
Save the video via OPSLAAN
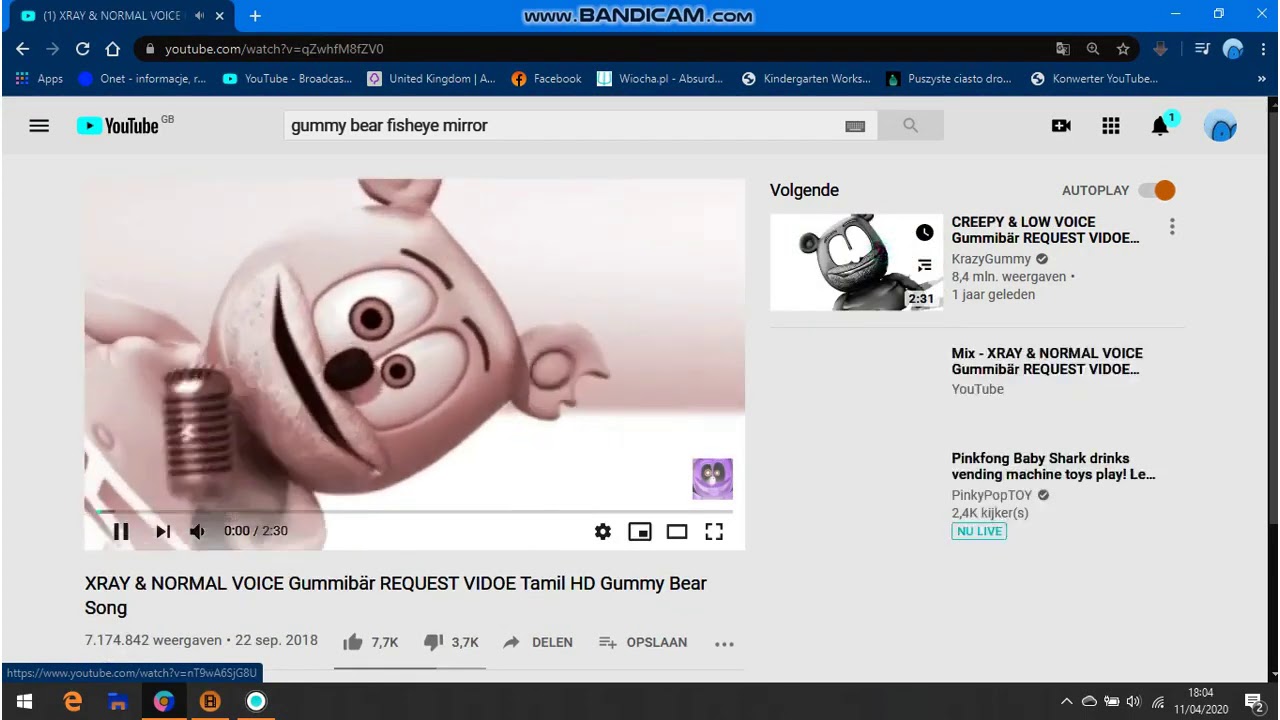point(643,642)
